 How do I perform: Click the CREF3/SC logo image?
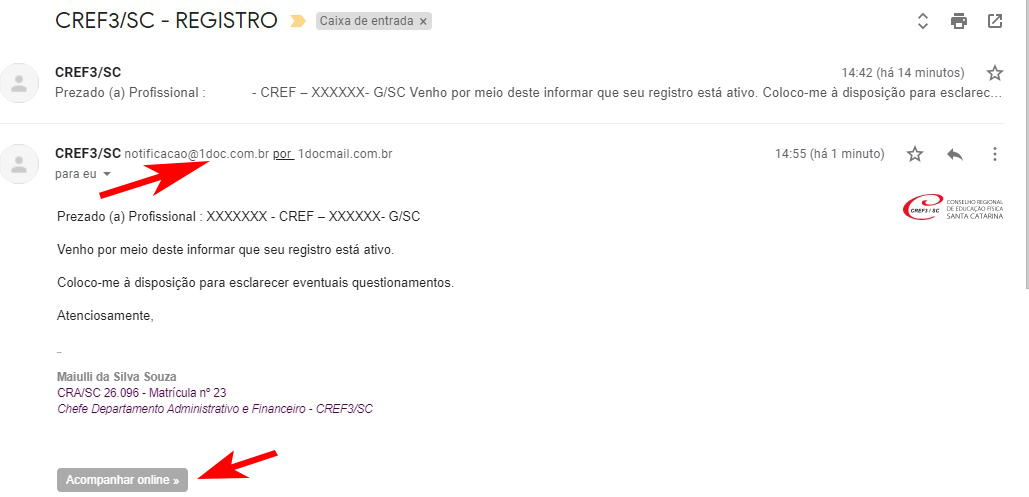tap(953, 207)
